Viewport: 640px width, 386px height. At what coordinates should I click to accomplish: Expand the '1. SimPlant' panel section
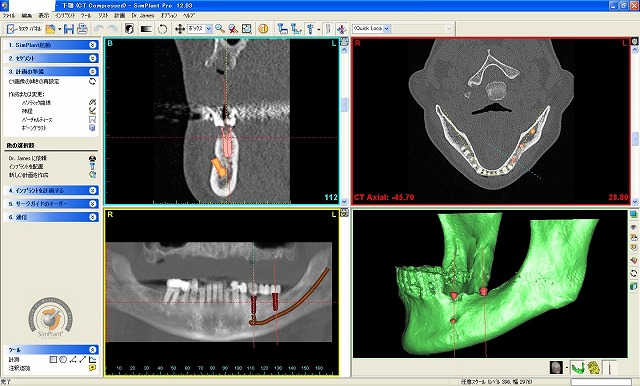click(x=93, y=45)
